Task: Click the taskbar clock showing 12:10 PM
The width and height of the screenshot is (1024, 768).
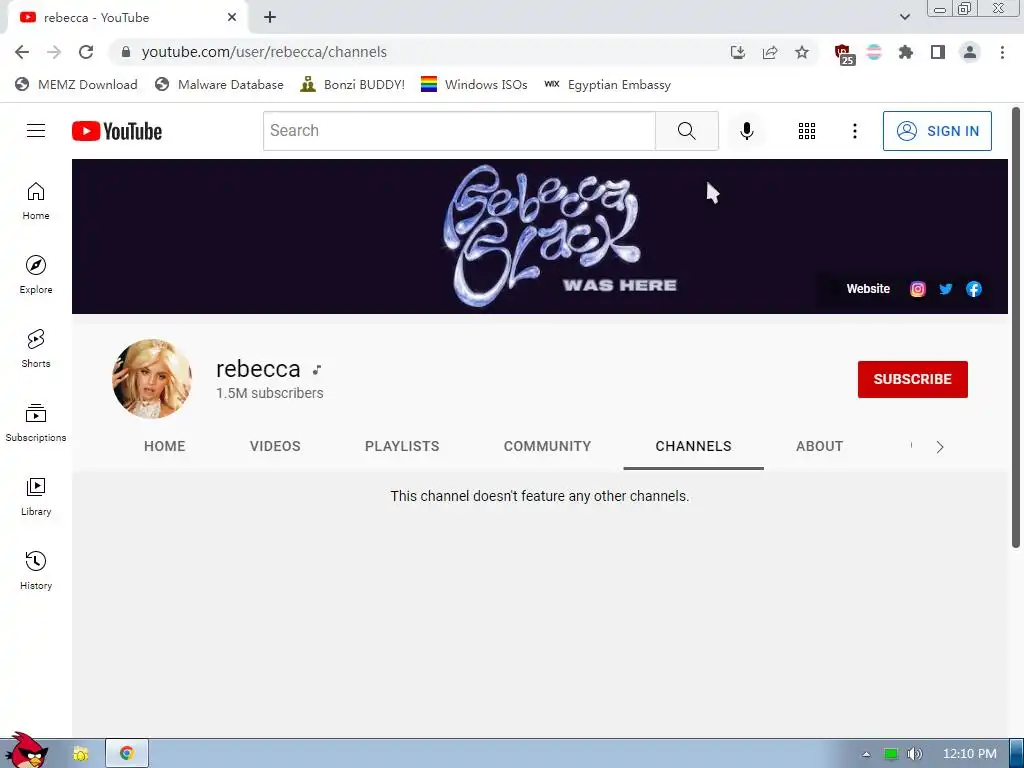Action: [x=970, y=754]
